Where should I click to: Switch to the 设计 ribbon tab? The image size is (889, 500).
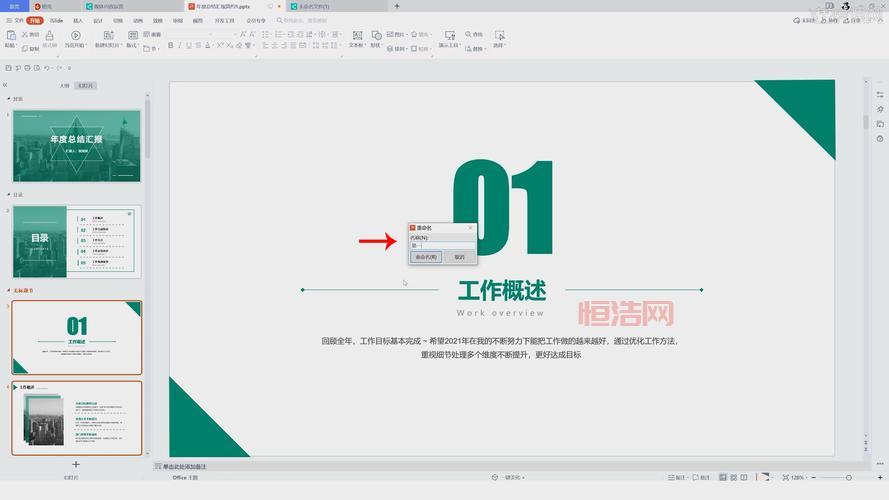98,20
